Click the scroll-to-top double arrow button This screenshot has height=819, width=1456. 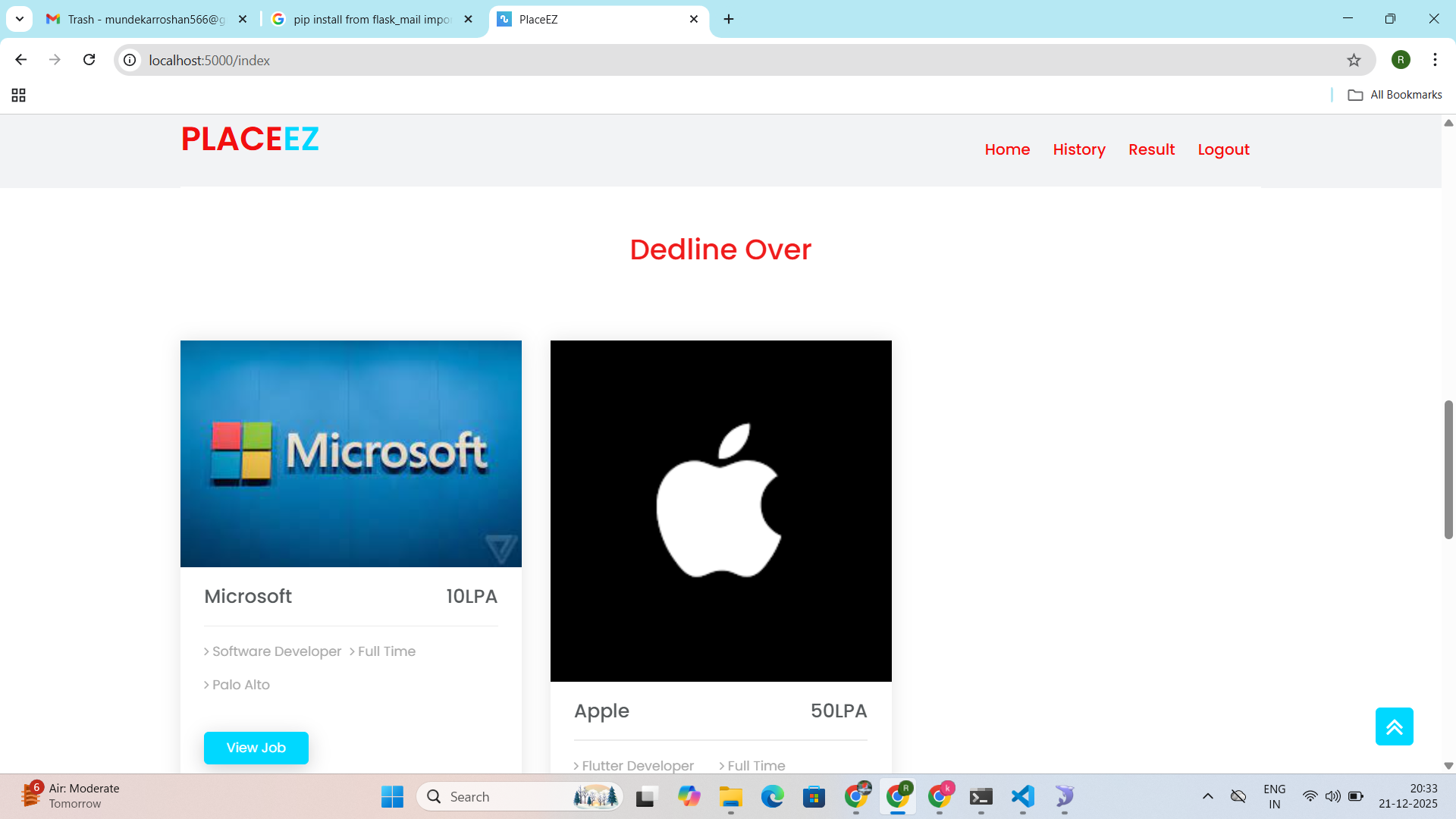[1394, 726]
